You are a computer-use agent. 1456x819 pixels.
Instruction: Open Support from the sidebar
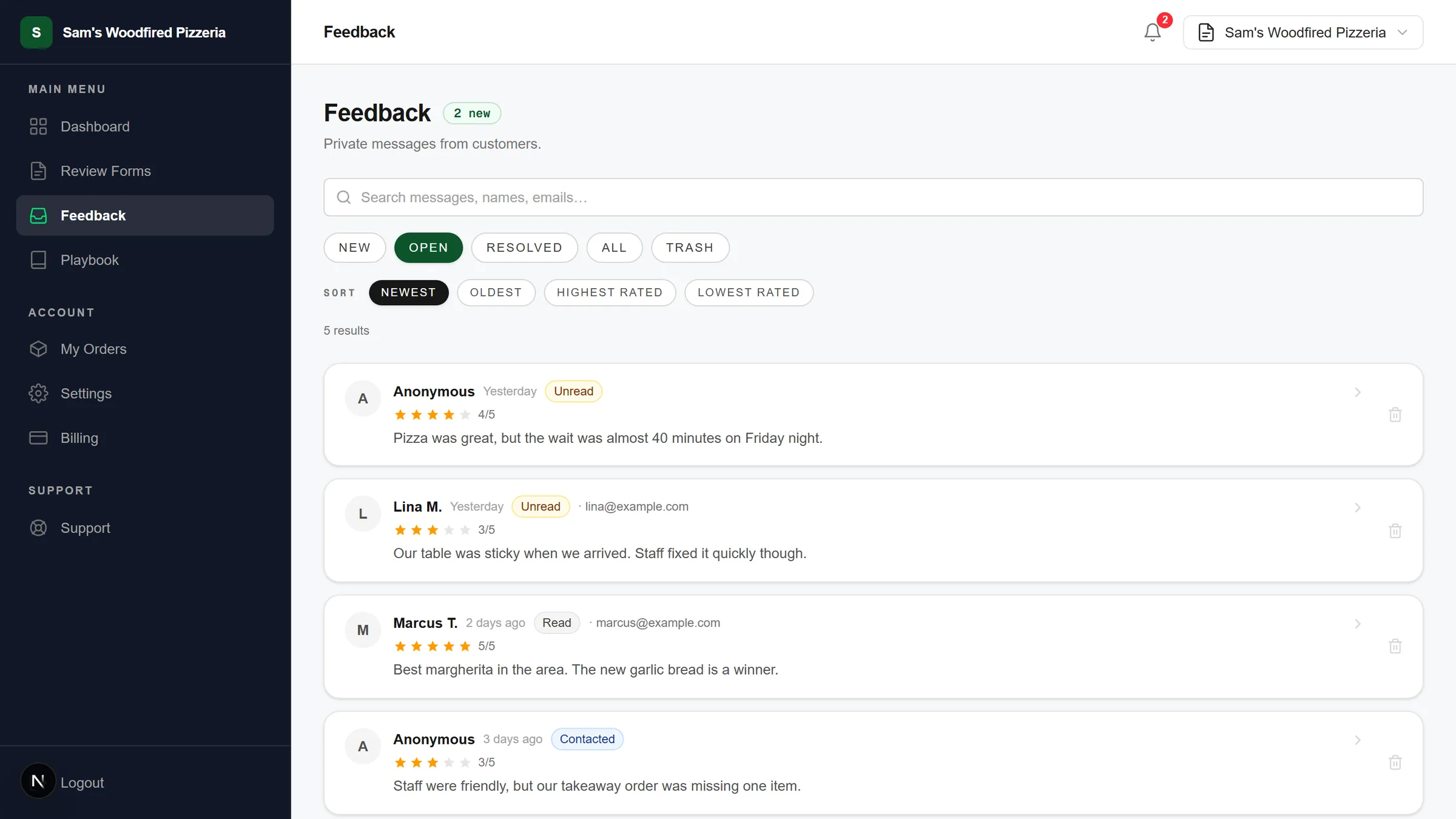(145, 528)
